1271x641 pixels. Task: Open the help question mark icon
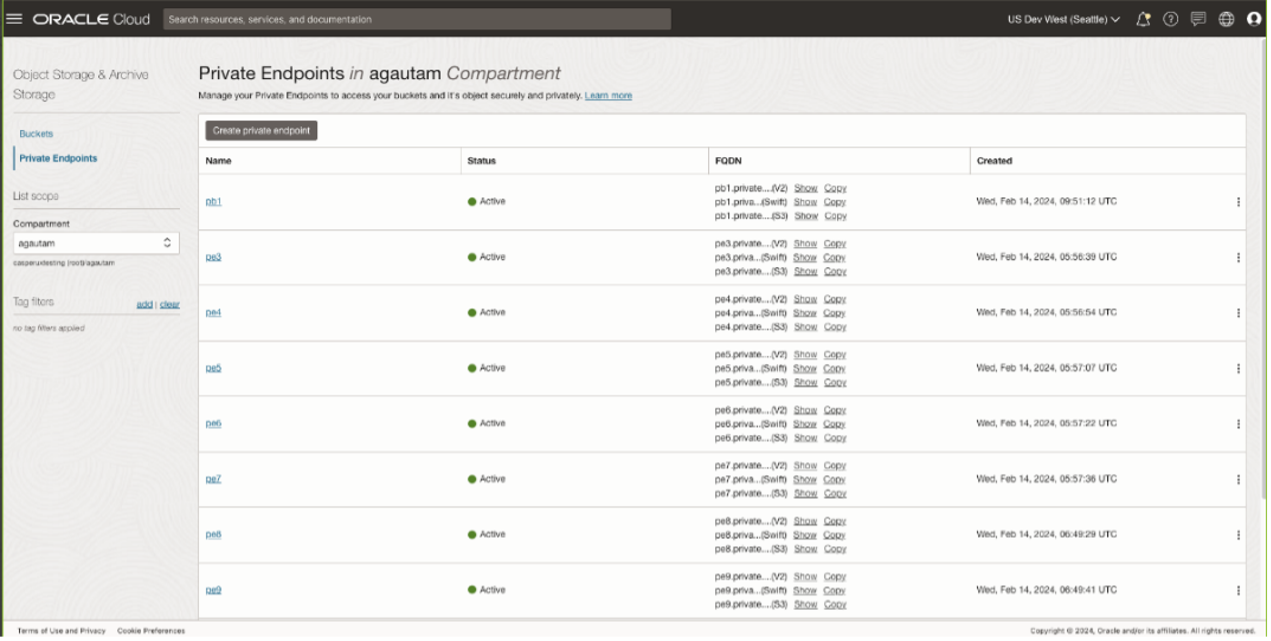pyautogui.click(x=1170, y=18)
